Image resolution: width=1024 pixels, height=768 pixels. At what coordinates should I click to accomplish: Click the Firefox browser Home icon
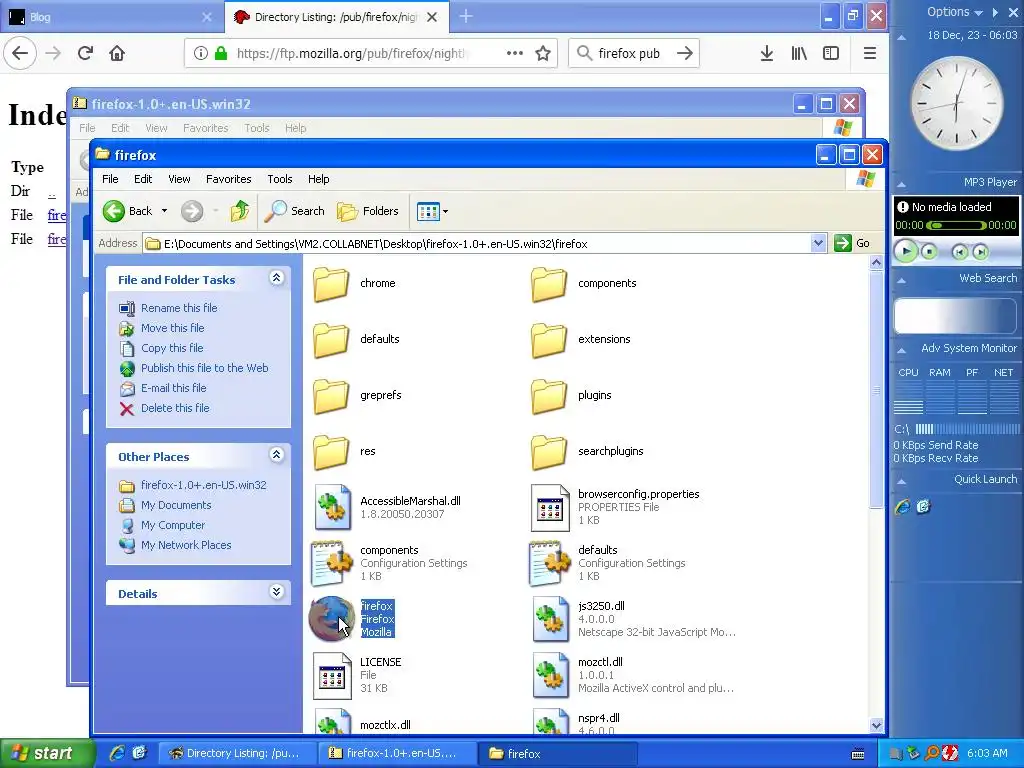click(x=117, y=53)
